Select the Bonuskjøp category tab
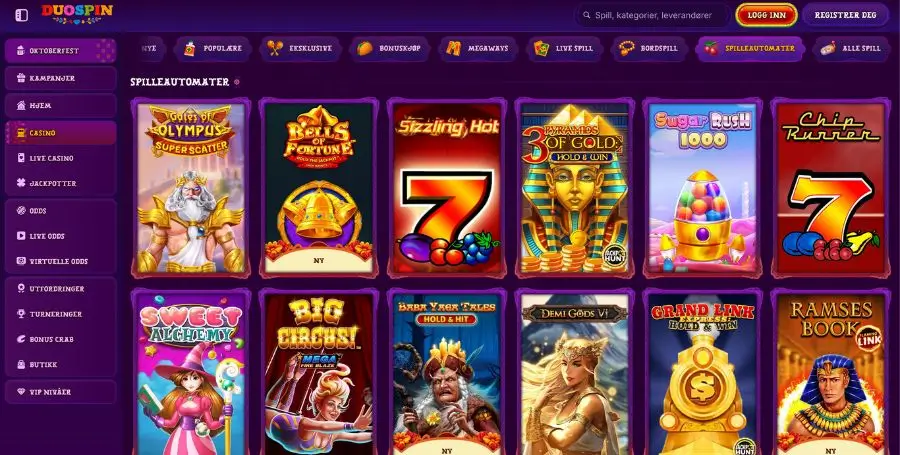900x455 pixels. 389,49
